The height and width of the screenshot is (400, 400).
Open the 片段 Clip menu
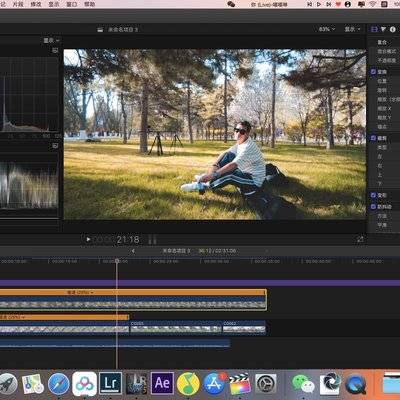pyautogui.click(x=18, y=4)
